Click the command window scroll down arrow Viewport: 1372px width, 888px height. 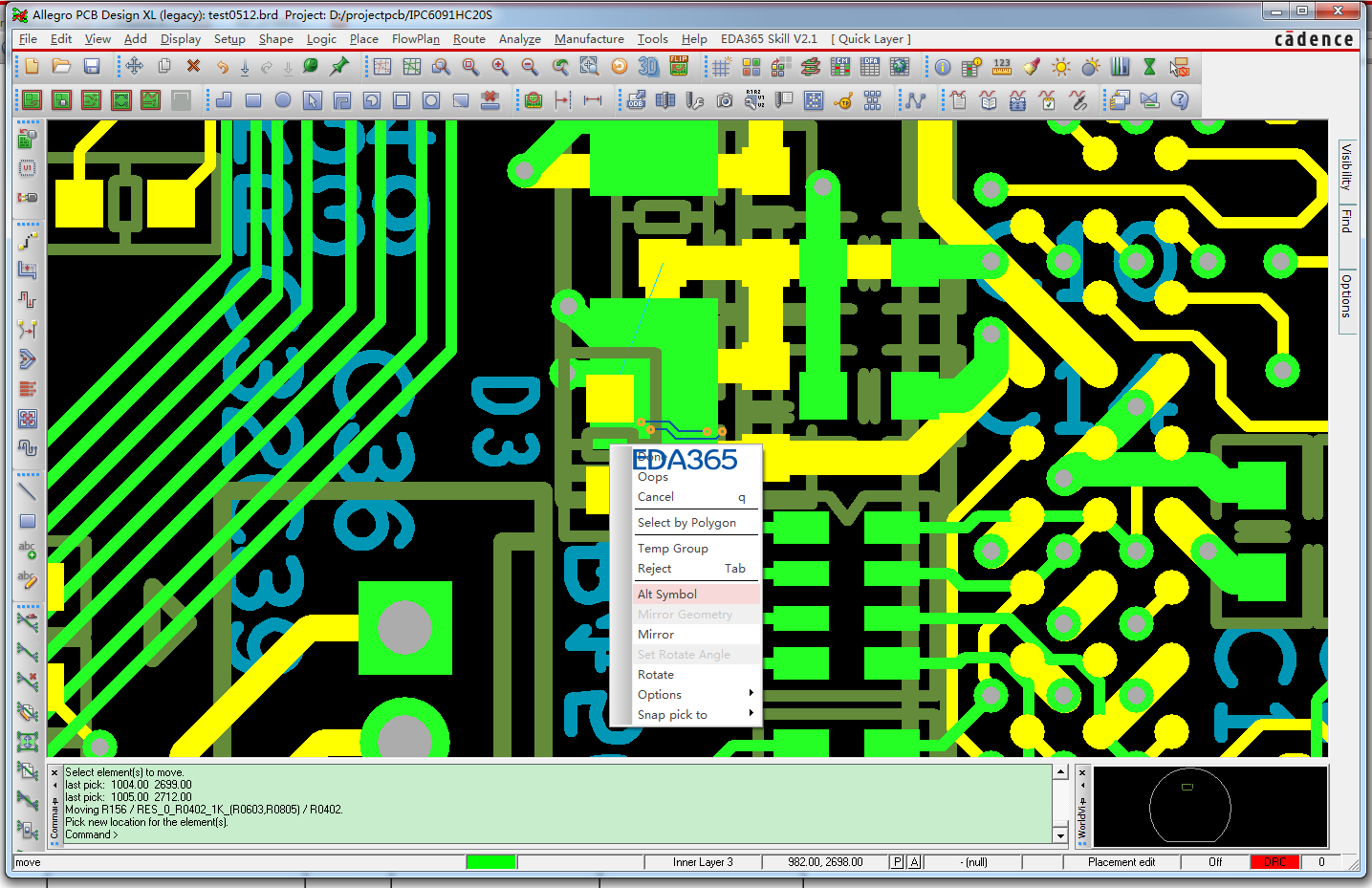pos(1060,835)
